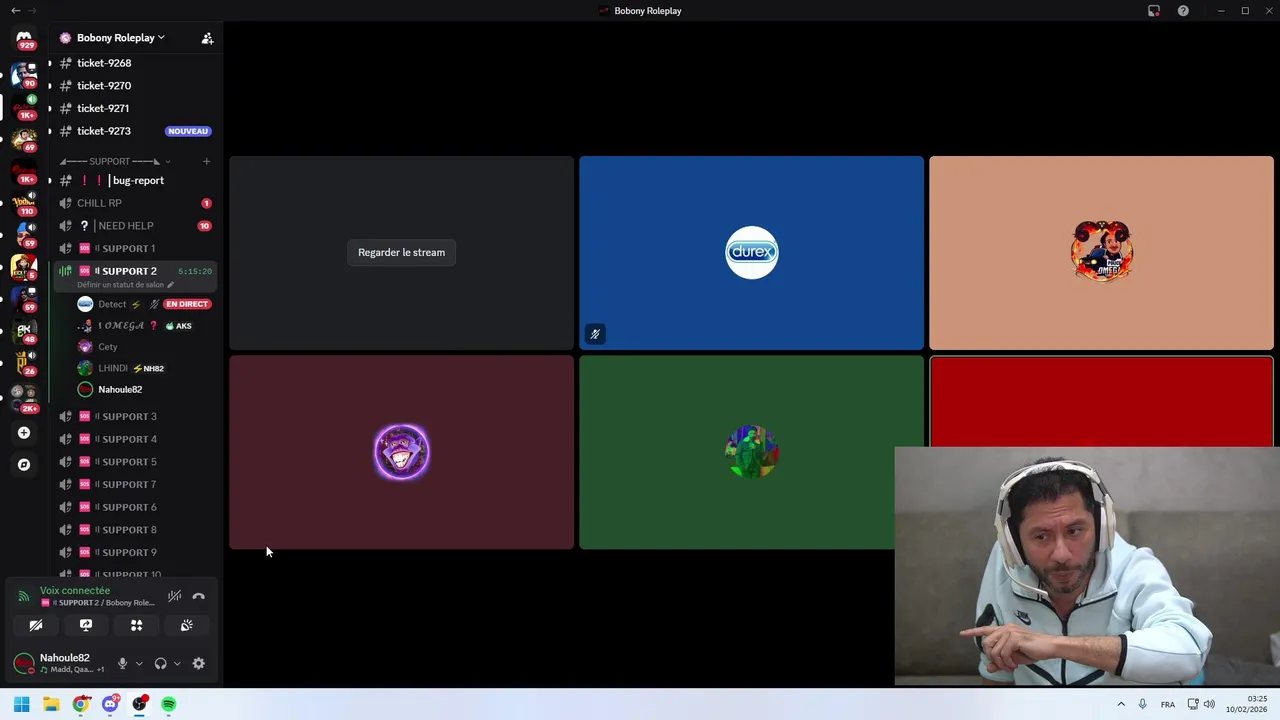
Task: Click user Detect in voice list
Action: pos(112,304)
